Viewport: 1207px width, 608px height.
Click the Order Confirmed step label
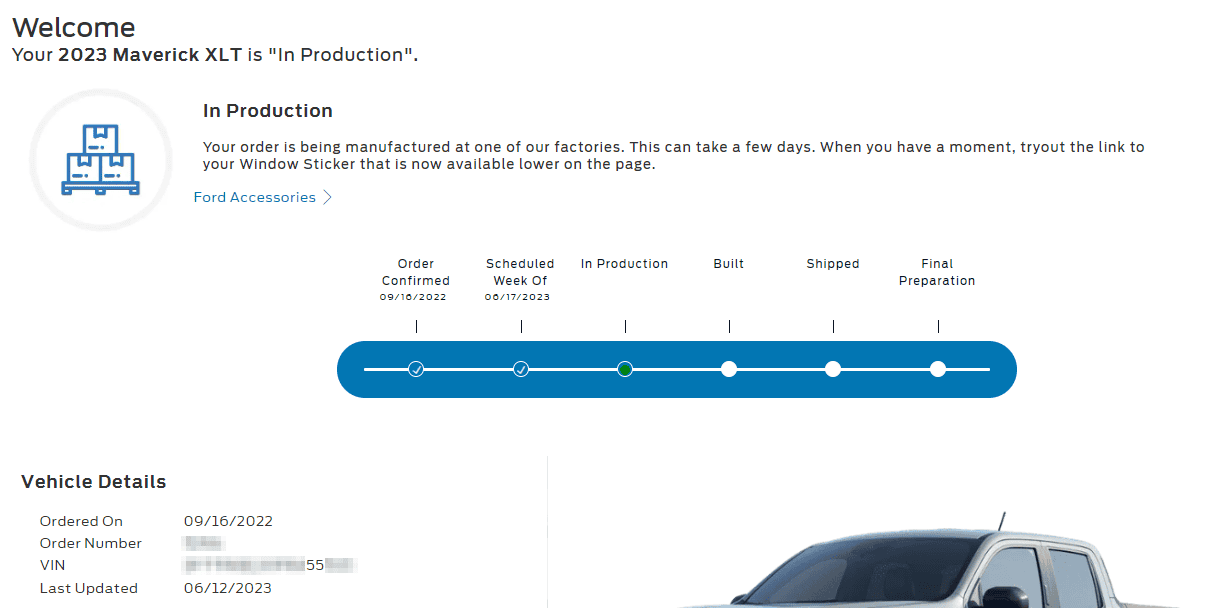[416, 272]
